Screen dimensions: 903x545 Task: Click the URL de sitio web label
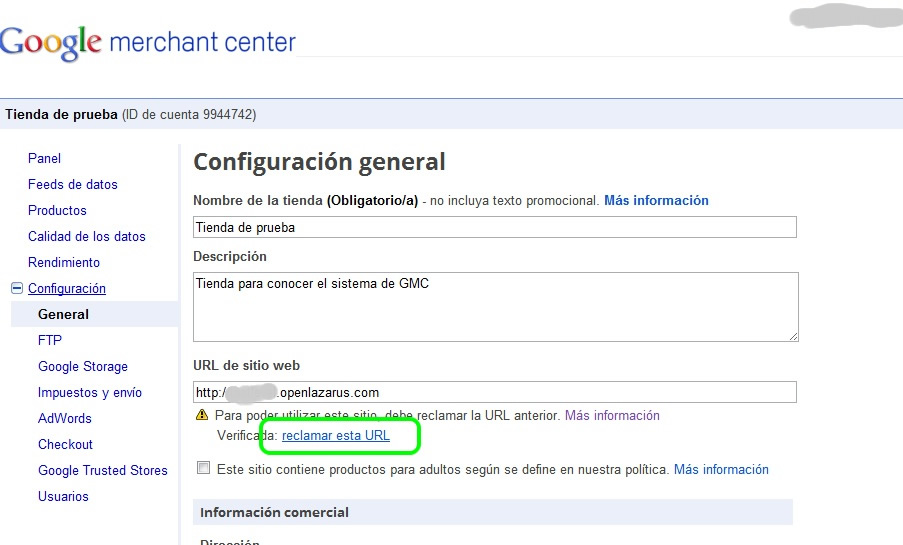point(246,365)
